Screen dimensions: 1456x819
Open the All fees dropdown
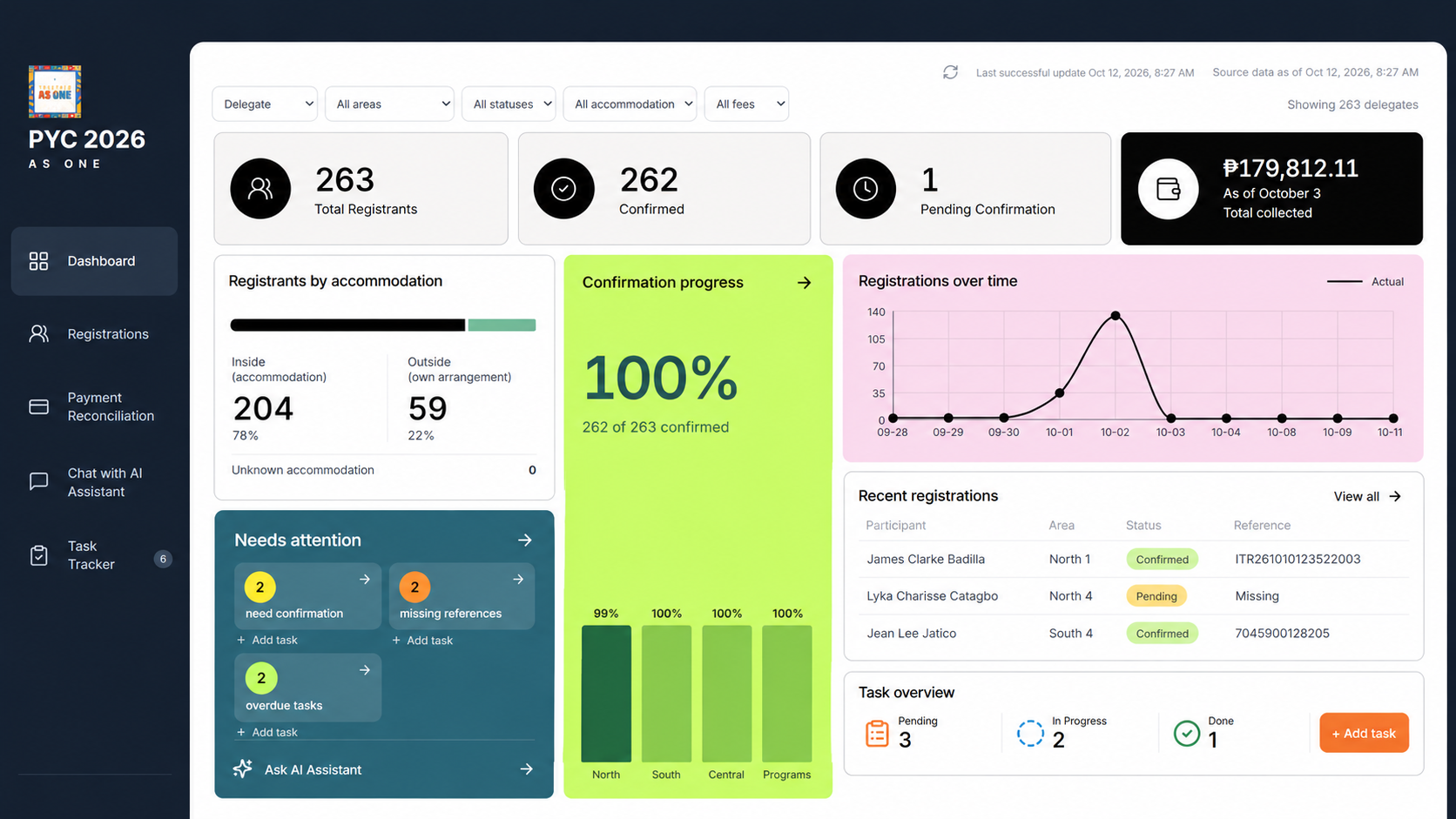[x=746, y=104]
